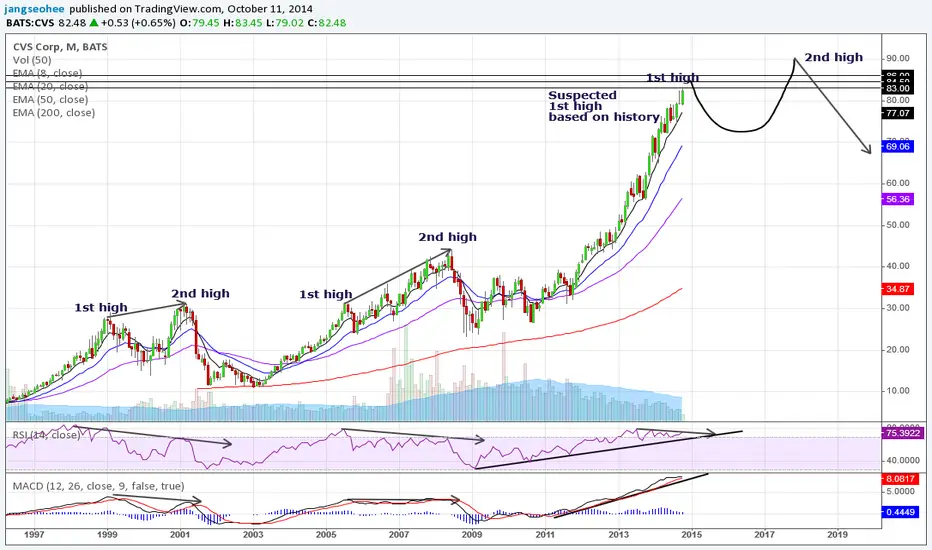Click the 5.0000 MACD axis label
The image size is (932, 550).
(900, 492)
